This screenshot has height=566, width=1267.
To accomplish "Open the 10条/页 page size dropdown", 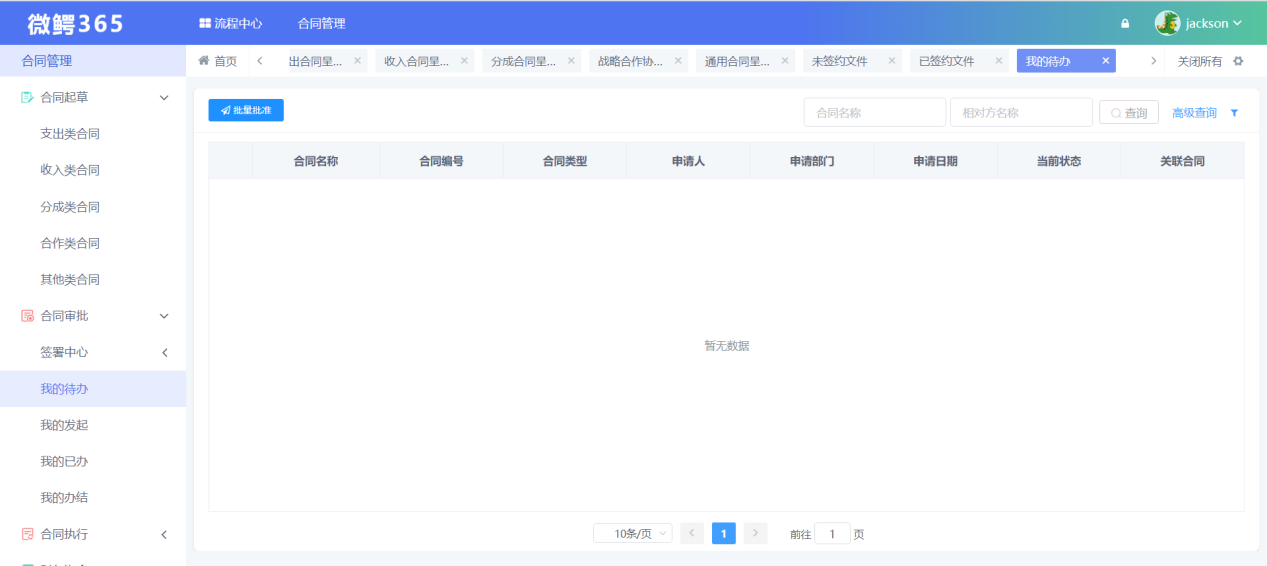I will (632, 534).
